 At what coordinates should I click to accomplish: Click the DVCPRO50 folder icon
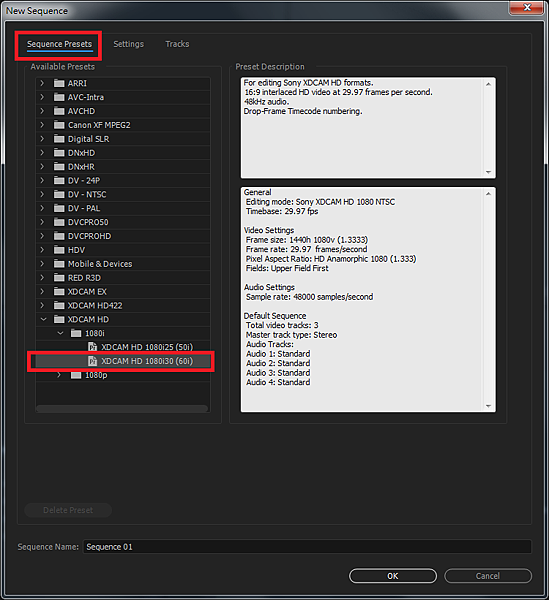(59, 222)
